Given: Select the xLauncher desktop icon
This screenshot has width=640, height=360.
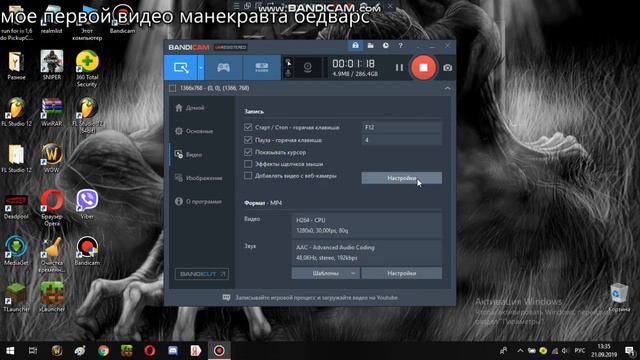Looking at the screenshot, I should (52, 297).
